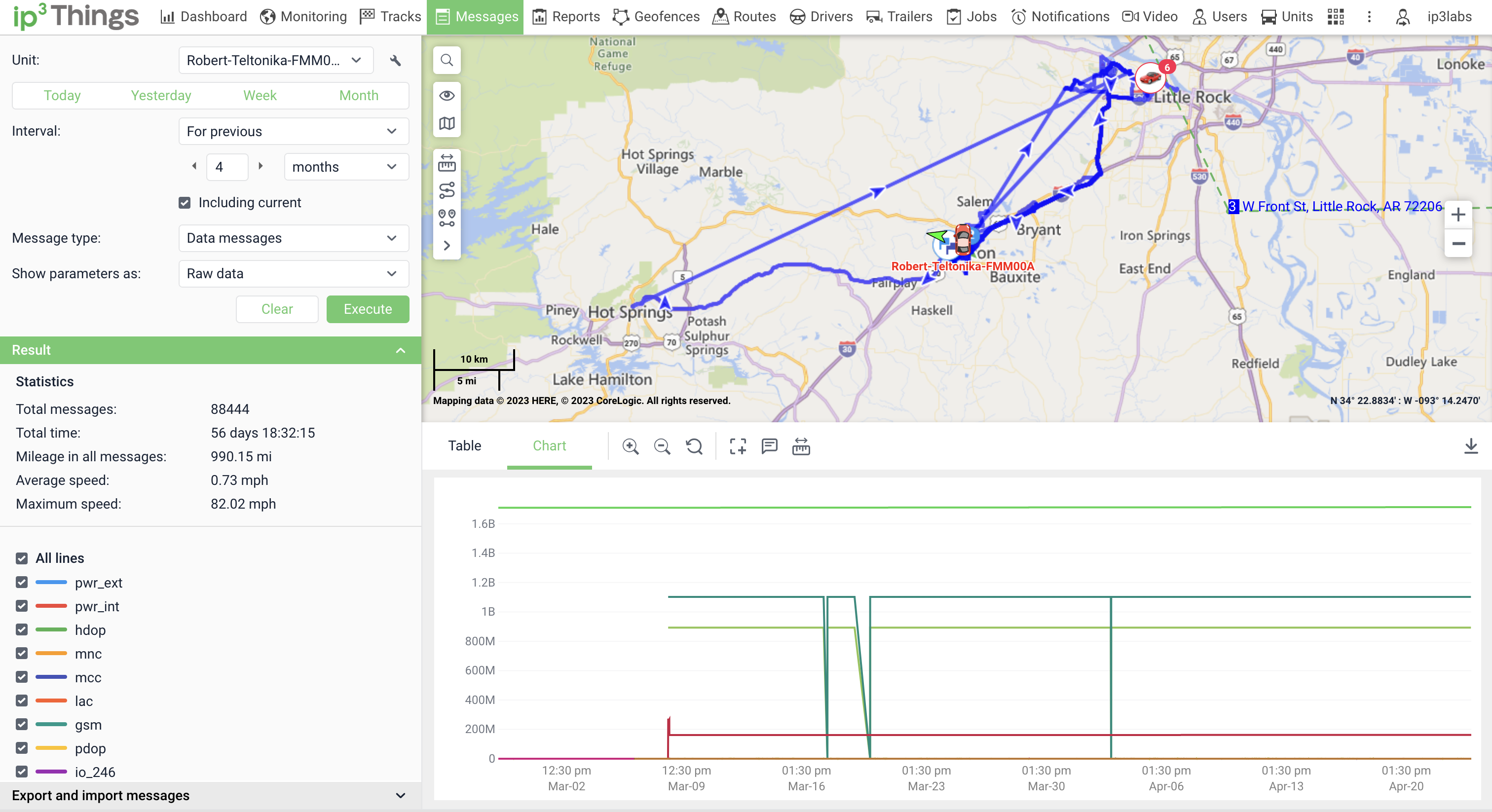Screen dimensions: 1492x812
Task: Click the Clear button
Action: pyautogui.click(x=277, y=309)
